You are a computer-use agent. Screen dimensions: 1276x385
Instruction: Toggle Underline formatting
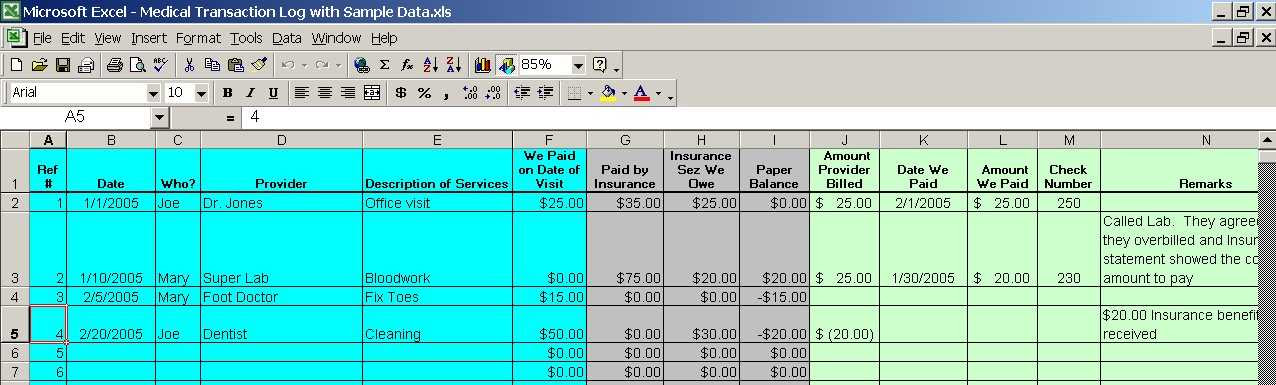point(273,93)
